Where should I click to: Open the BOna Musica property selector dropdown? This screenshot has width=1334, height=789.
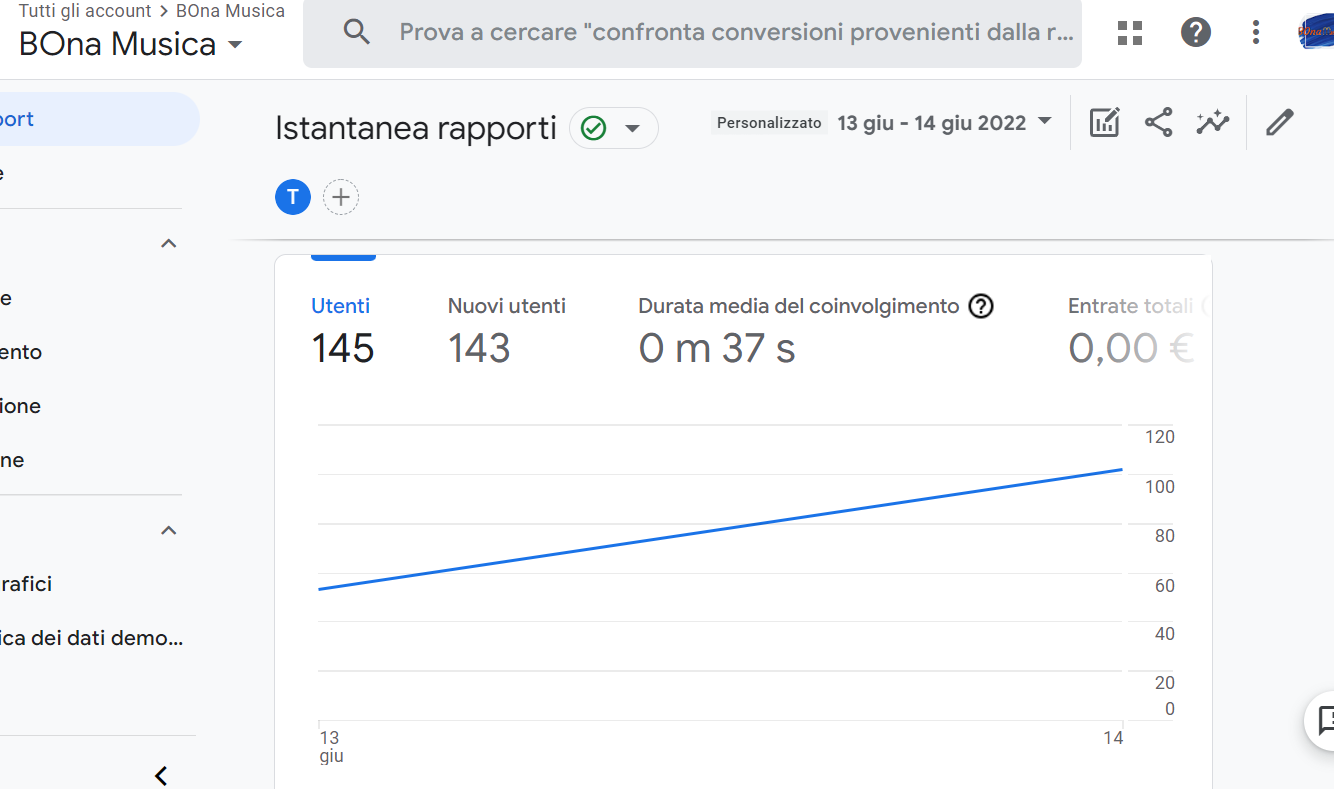131,44
